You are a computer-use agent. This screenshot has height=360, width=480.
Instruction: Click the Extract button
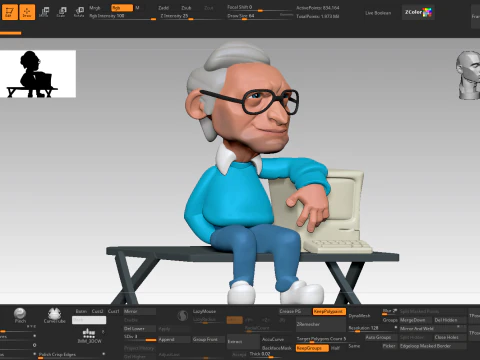tap(243, 342)
